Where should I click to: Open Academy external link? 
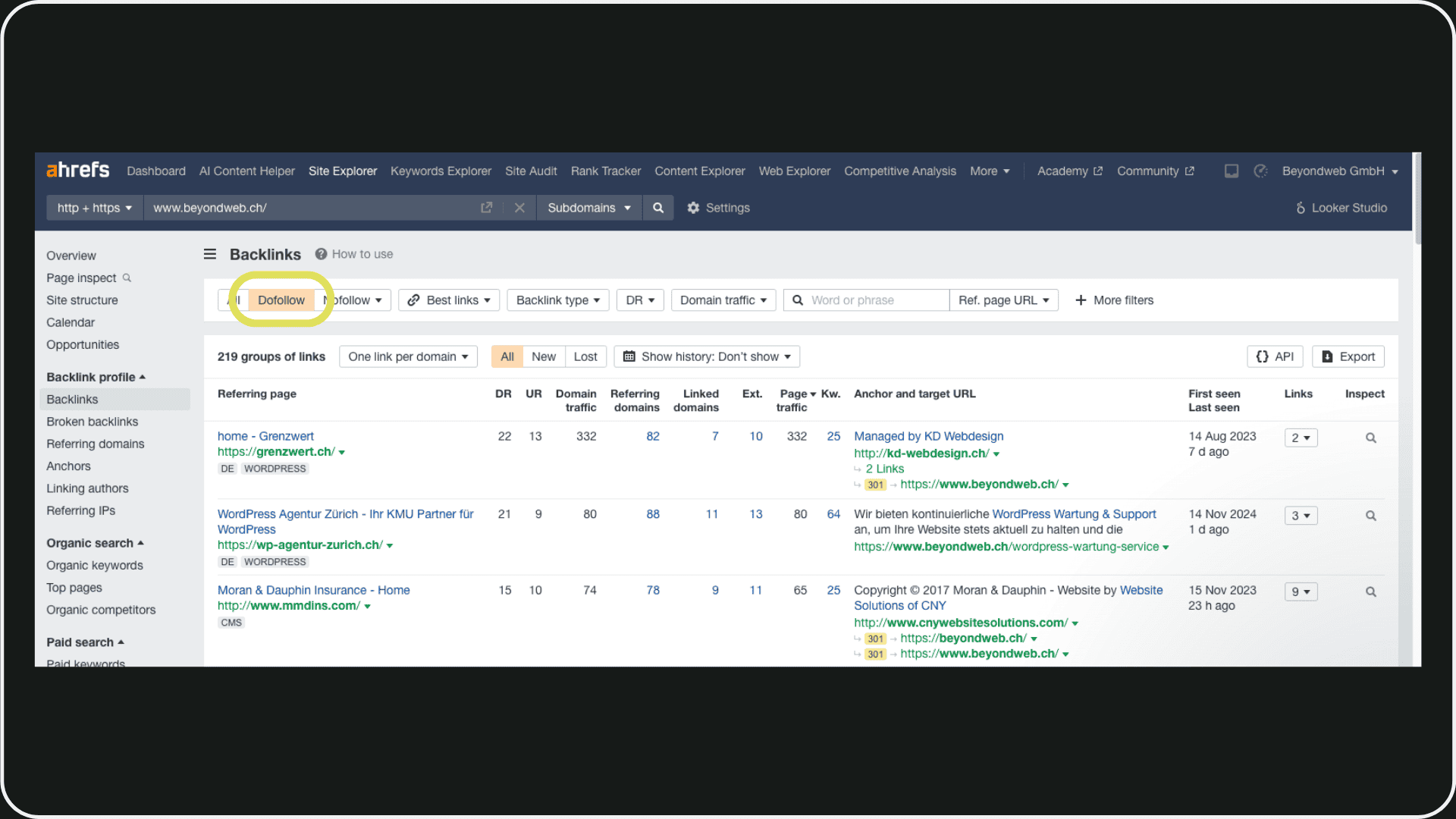(x=1070, y=171)
